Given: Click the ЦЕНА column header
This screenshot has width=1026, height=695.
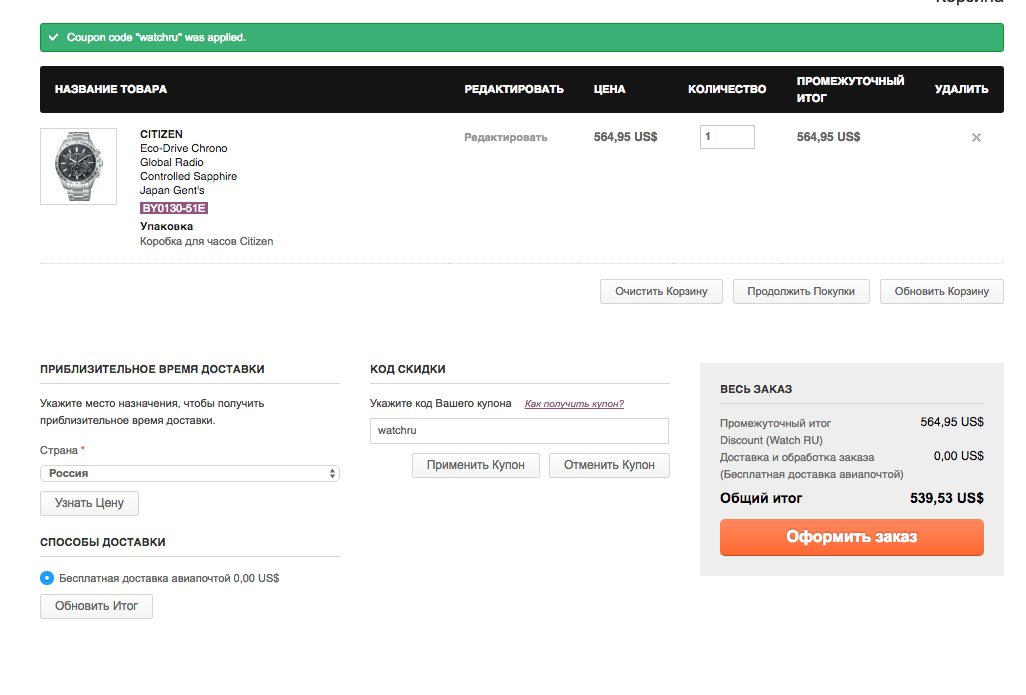Looking at the screenshot, I should pyautogui.click(x=609, y=89).
